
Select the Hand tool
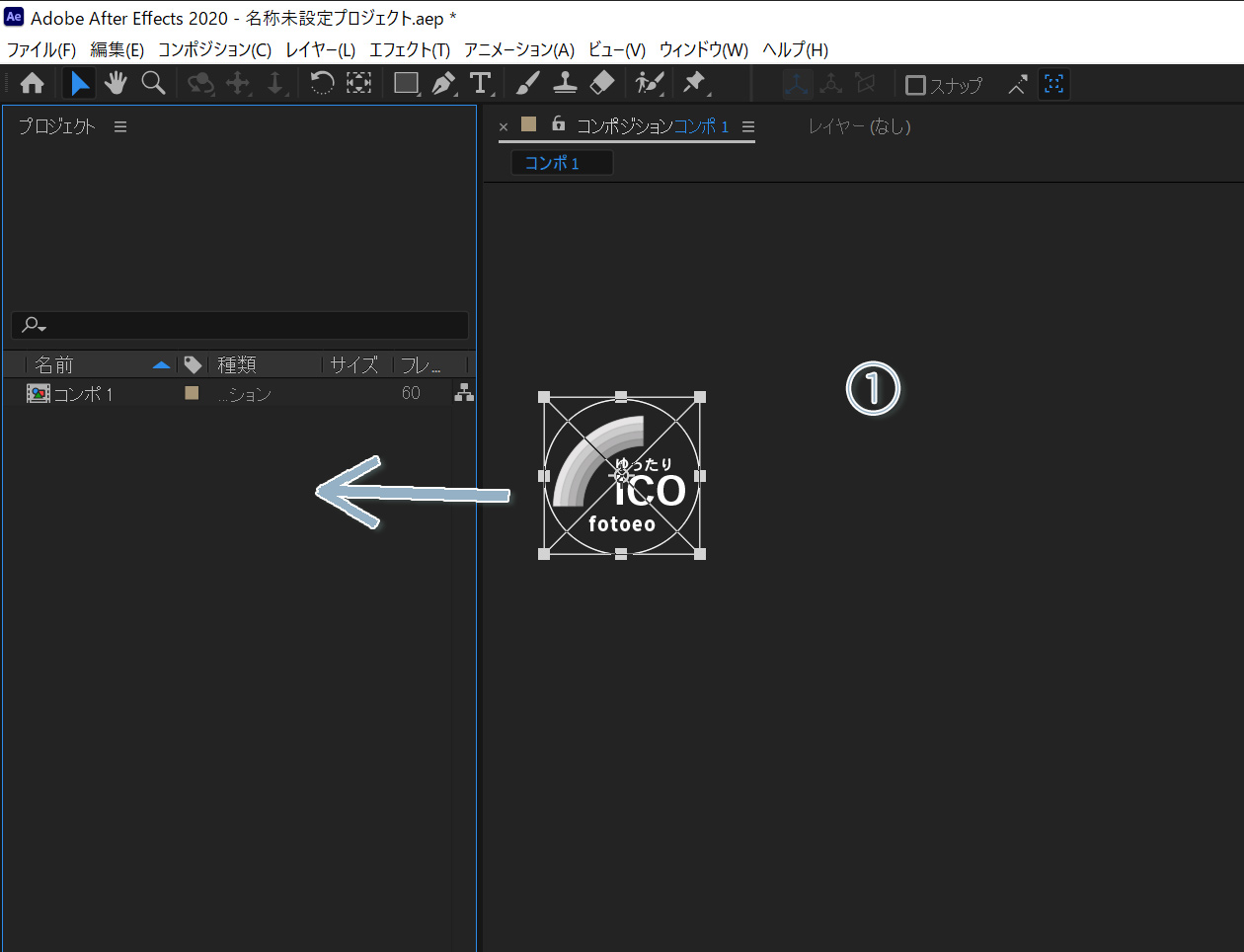click(116, 84)
